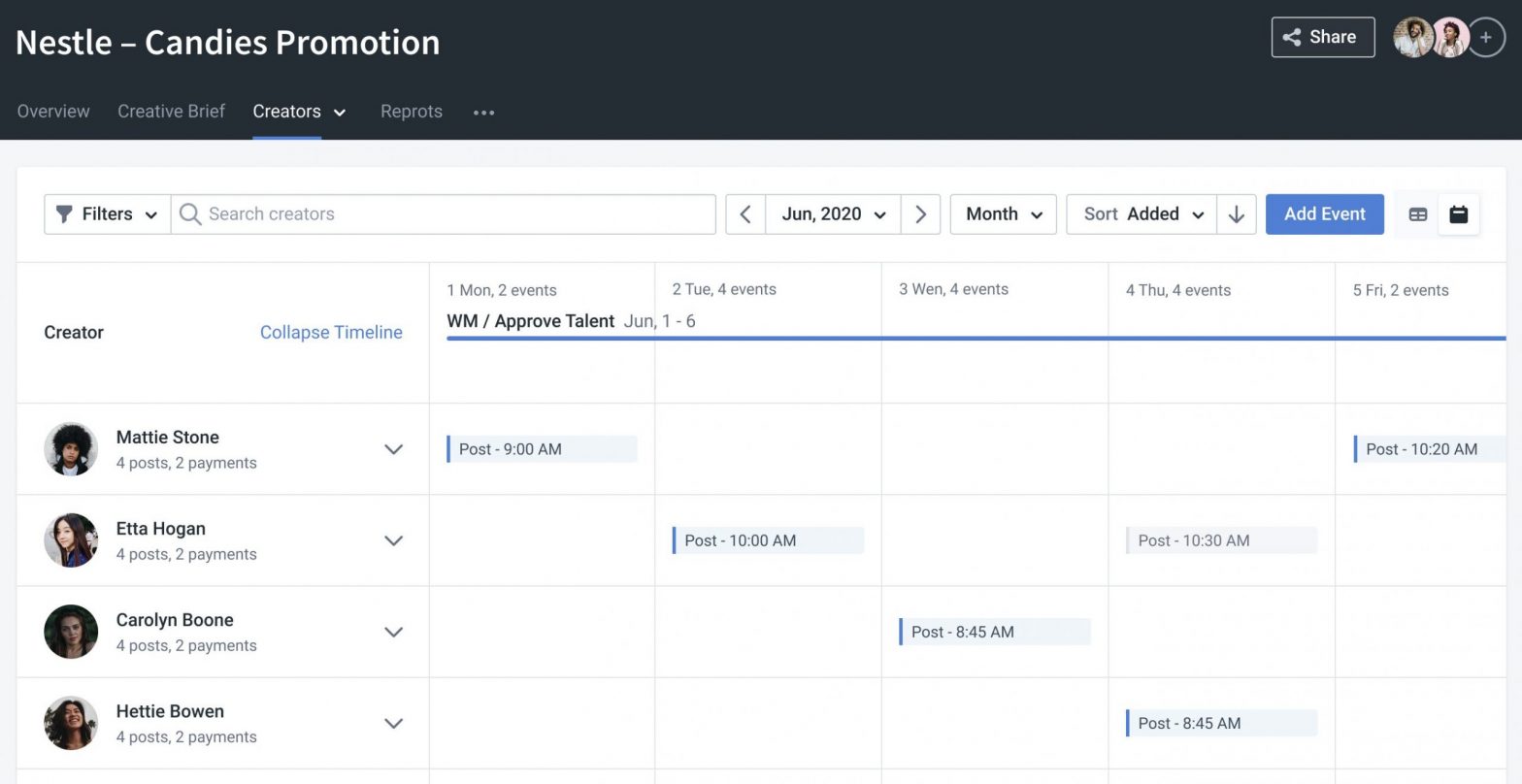This screenshot has width=1522, height=784.
Task: Open the Filters dropdown
Action: click(x=108, y=214)
